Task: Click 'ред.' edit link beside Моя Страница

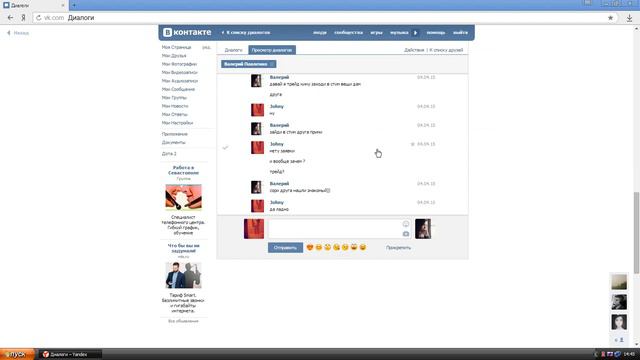Action: pyautogui.click(x=207, y=47)
